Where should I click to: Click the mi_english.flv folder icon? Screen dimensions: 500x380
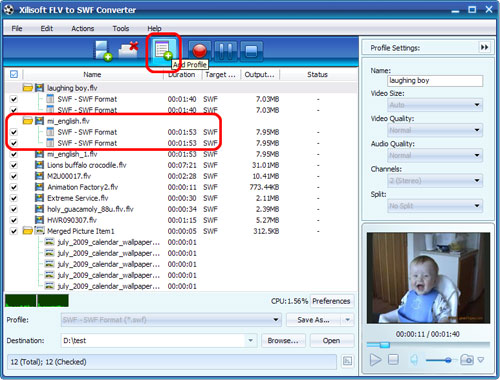pos(28,121)
